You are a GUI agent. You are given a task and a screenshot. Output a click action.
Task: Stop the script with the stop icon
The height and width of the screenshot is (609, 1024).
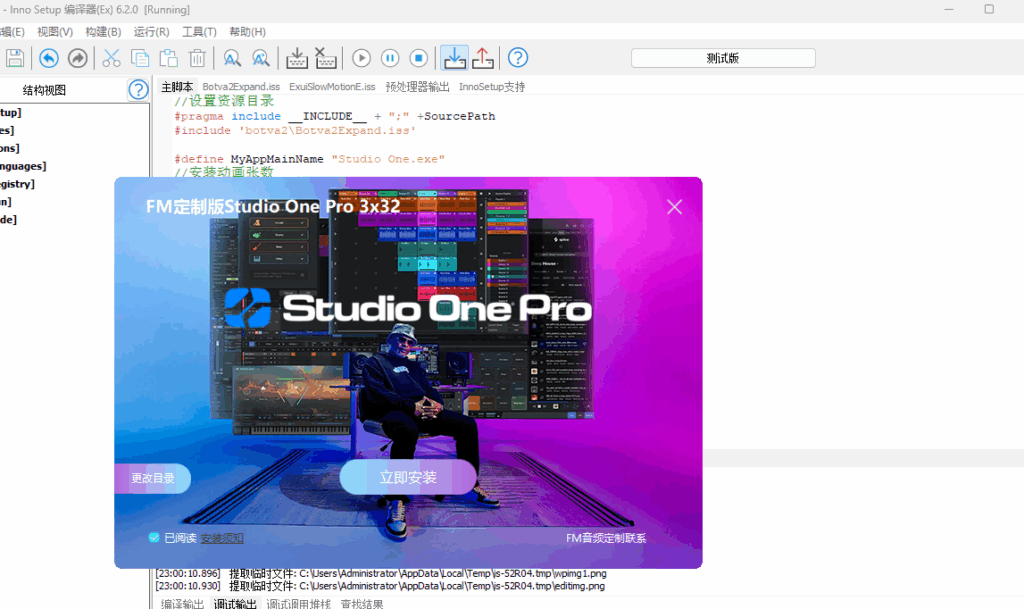pos(418,57)
